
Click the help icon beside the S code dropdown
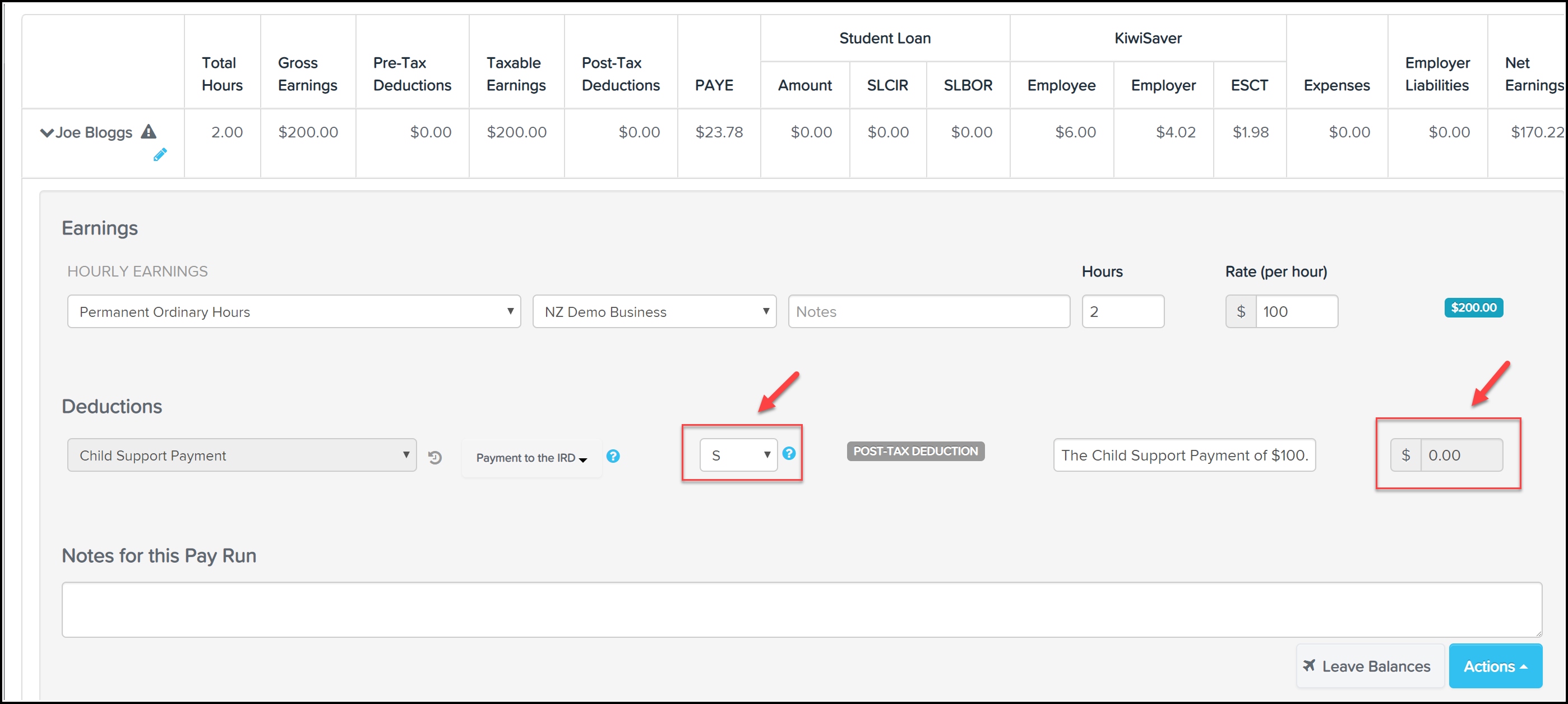(788, 454)
